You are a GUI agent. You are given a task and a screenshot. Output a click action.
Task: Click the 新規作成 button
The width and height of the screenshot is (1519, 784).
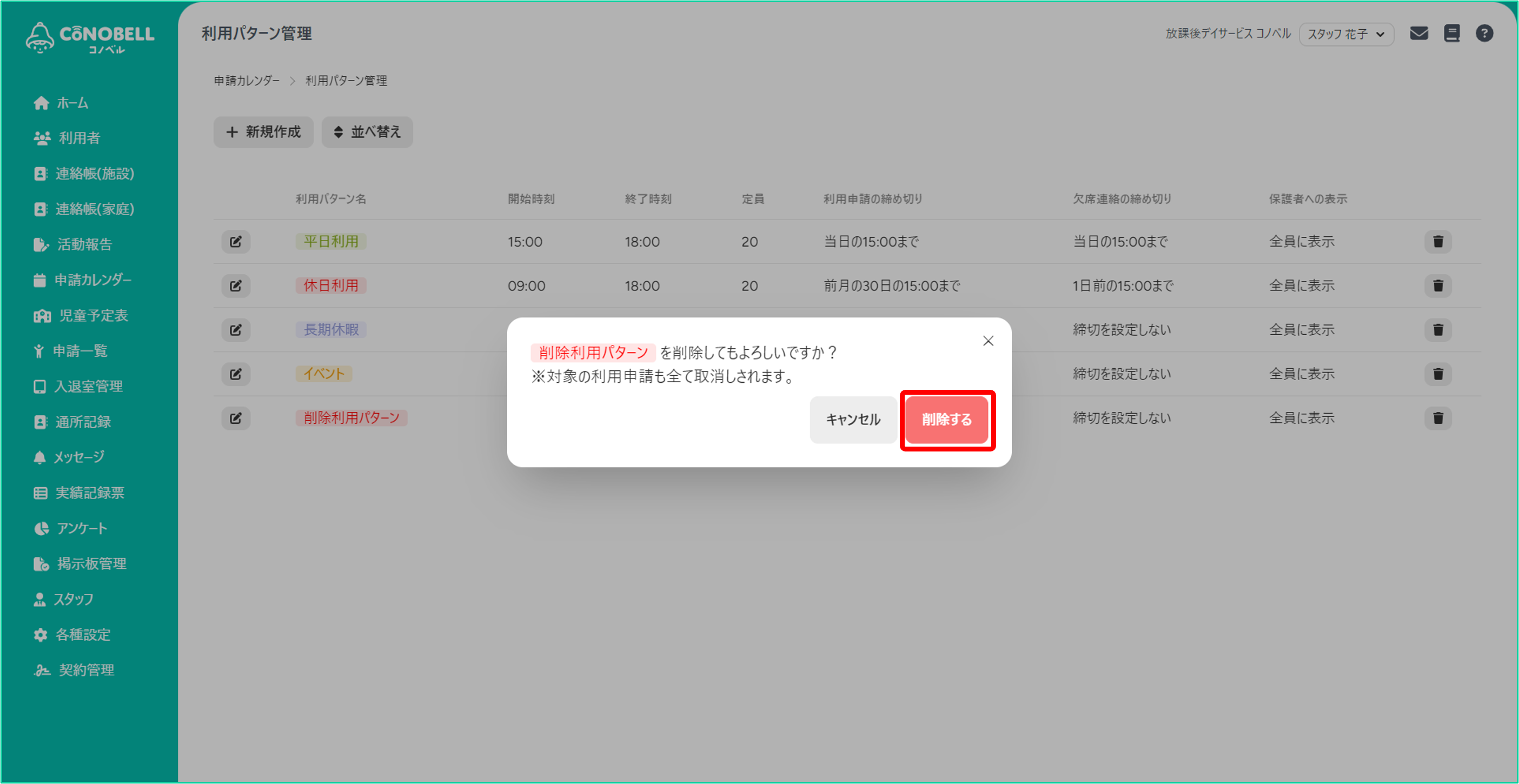point(263,132)
